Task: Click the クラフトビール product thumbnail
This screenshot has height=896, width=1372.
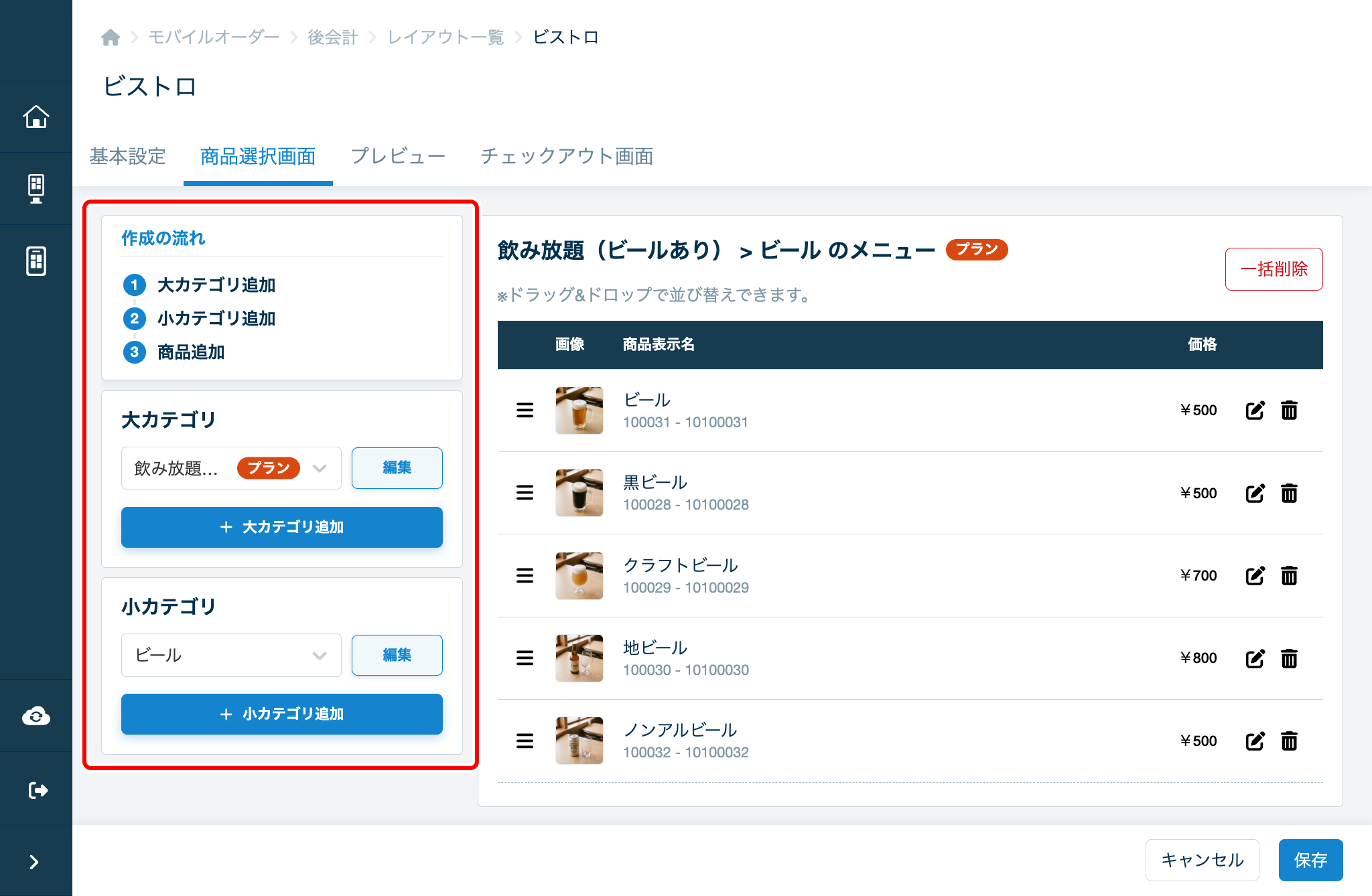Action: 579,576
